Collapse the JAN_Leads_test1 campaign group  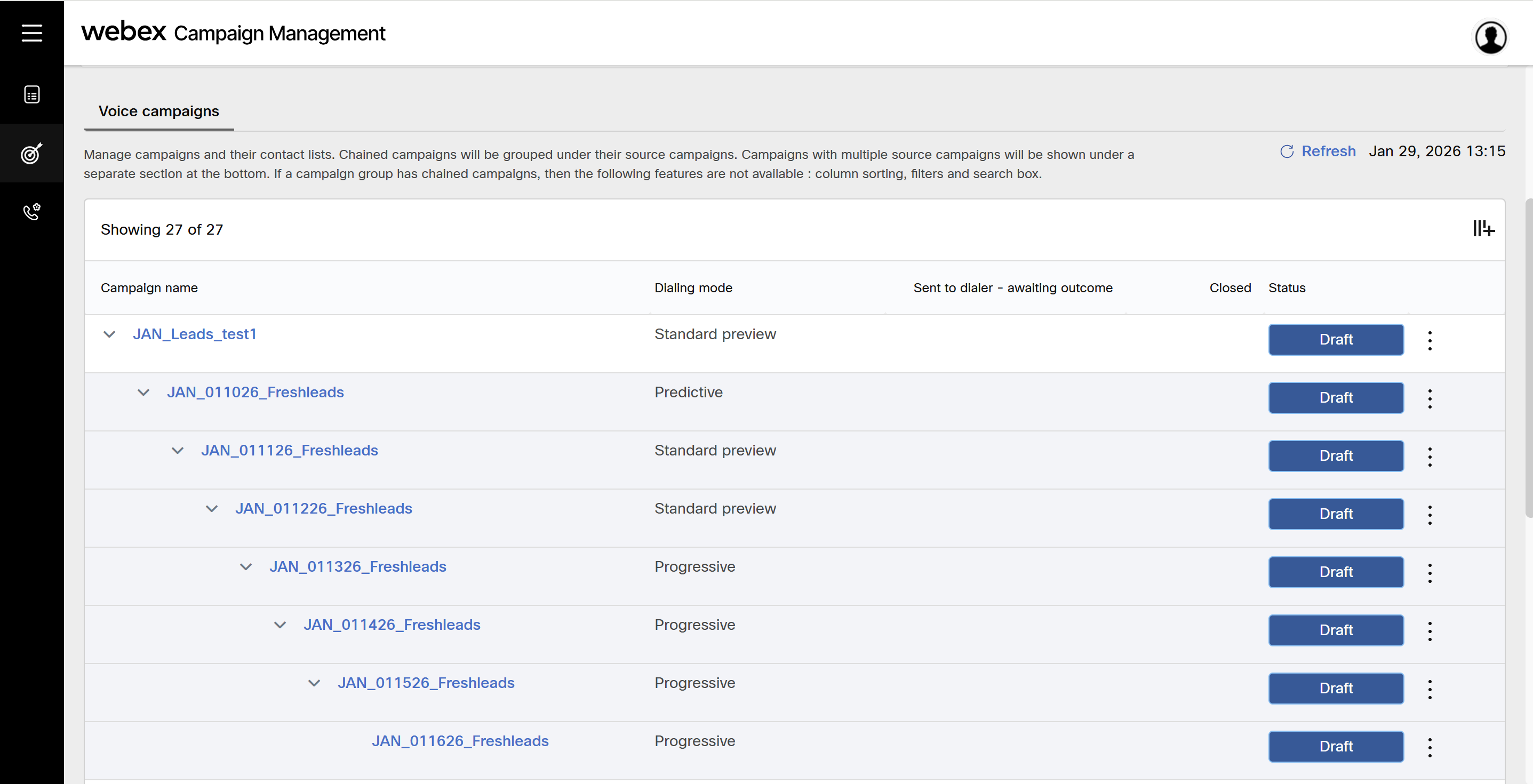[109, 334]
